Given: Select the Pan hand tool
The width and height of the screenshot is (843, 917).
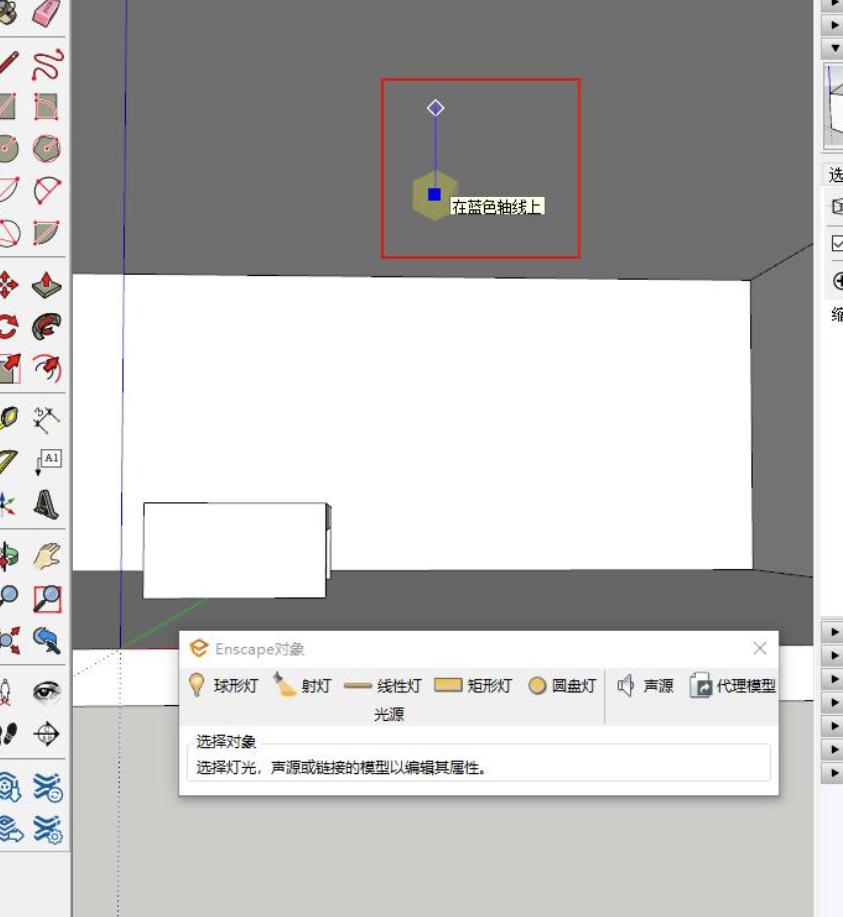Looking at the screenshot, I should [x=46, y=556].
